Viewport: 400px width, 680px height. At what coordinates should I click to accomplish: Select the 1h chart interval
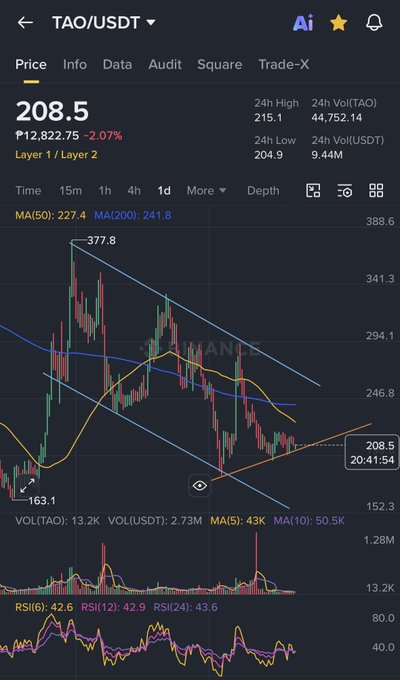(105, 191)
